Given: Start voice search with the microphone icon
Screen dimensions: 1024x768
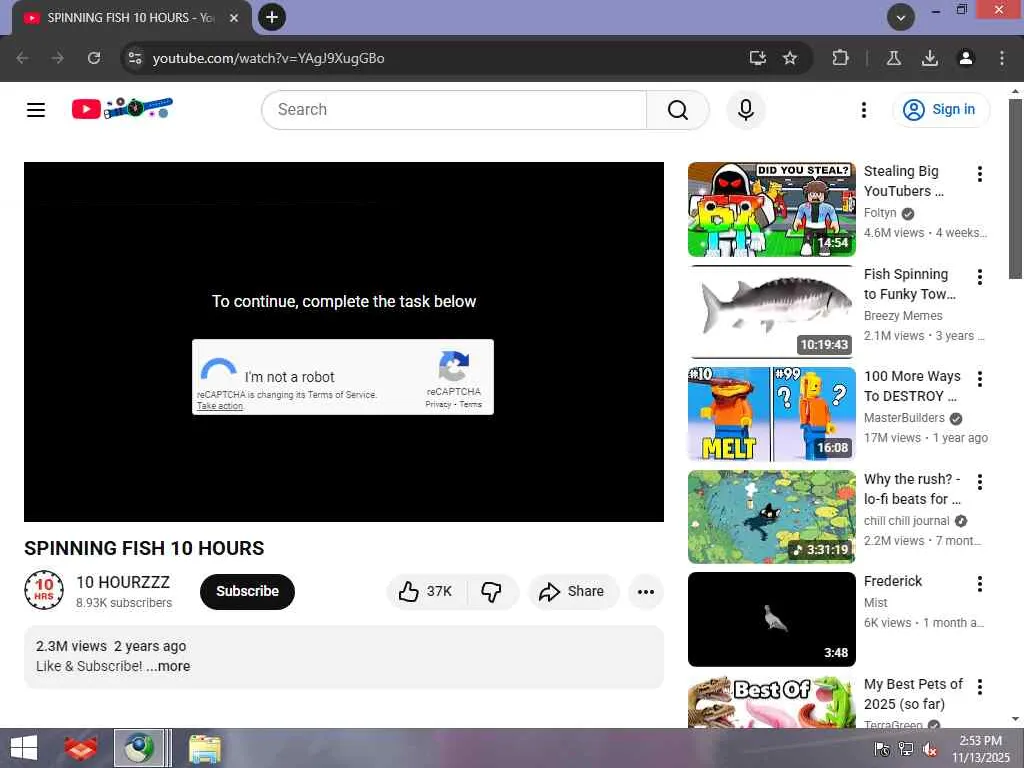Looking at the screenshot, I should [x=746, y=110].
